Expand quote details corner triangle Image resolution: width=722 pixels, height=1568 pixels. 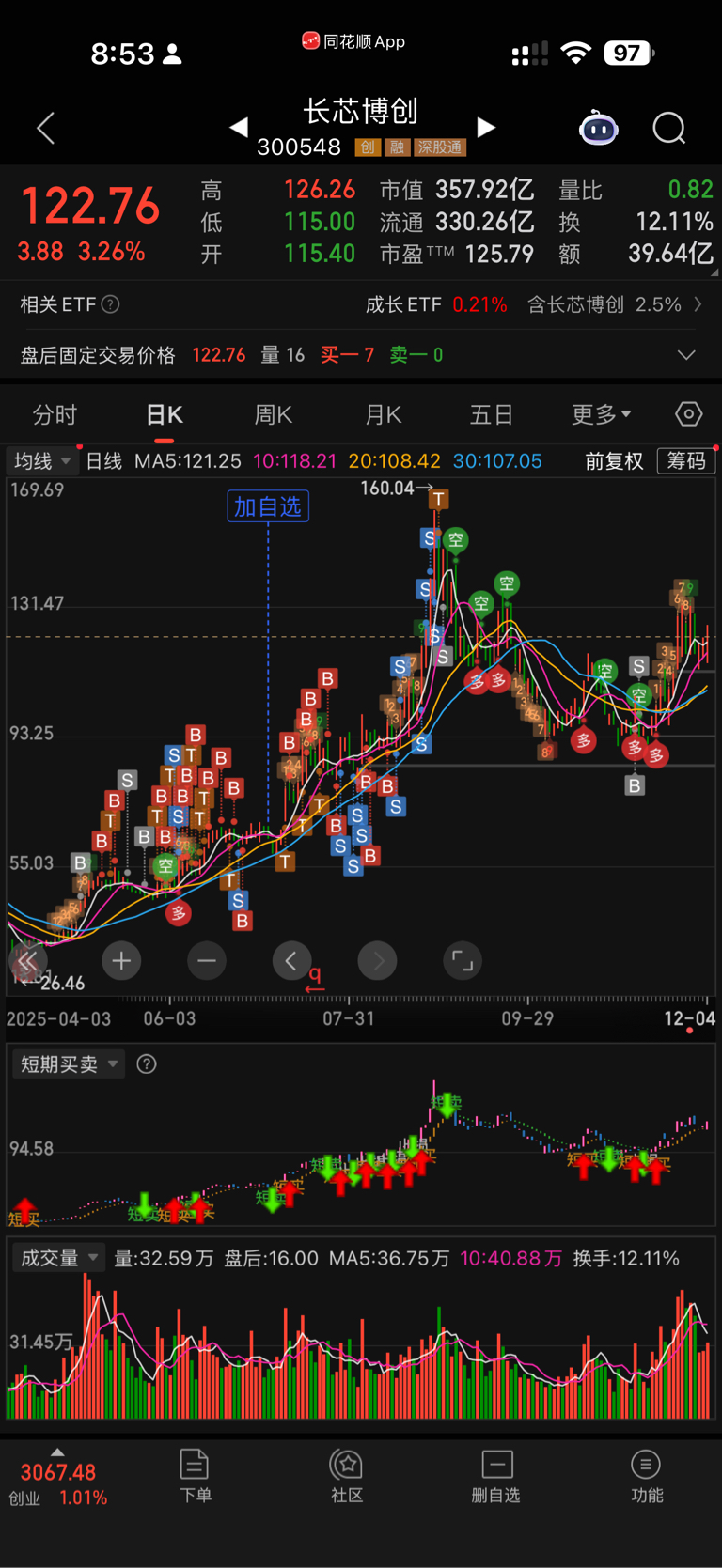click(714, 272)
